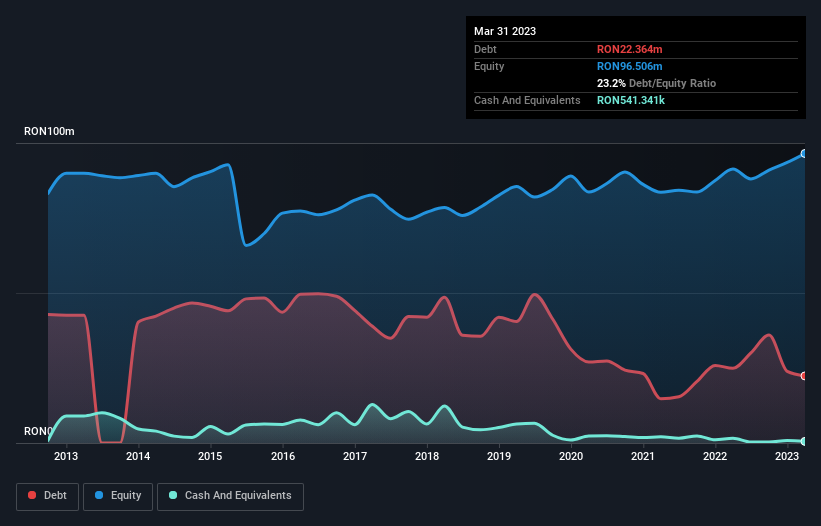Click Cash And Equivalents label in tooltip
Image resolution: width=821 pixels, height=526 pixels.
click(527, 100)
